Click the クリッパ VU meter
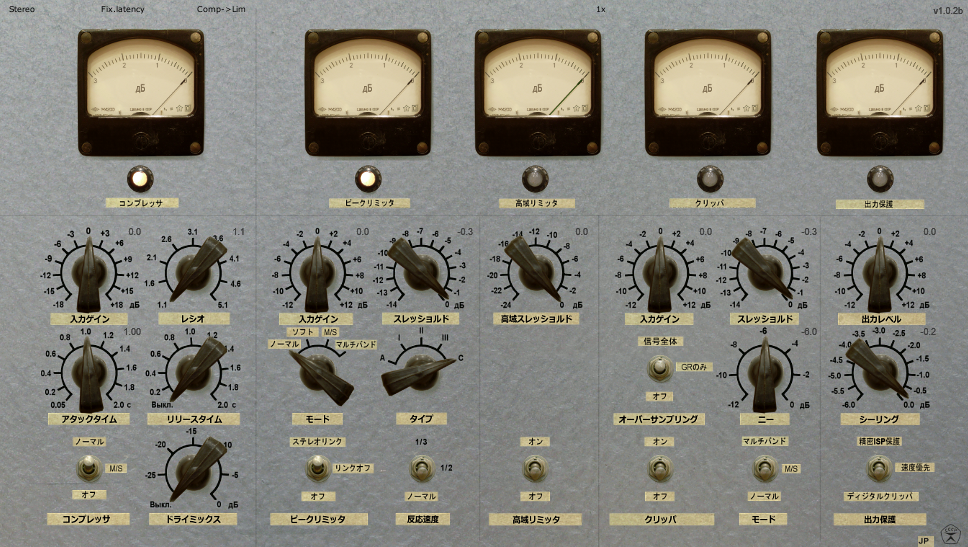The width and height of the screenshot is (968, 547). click(x=707, y=92)
